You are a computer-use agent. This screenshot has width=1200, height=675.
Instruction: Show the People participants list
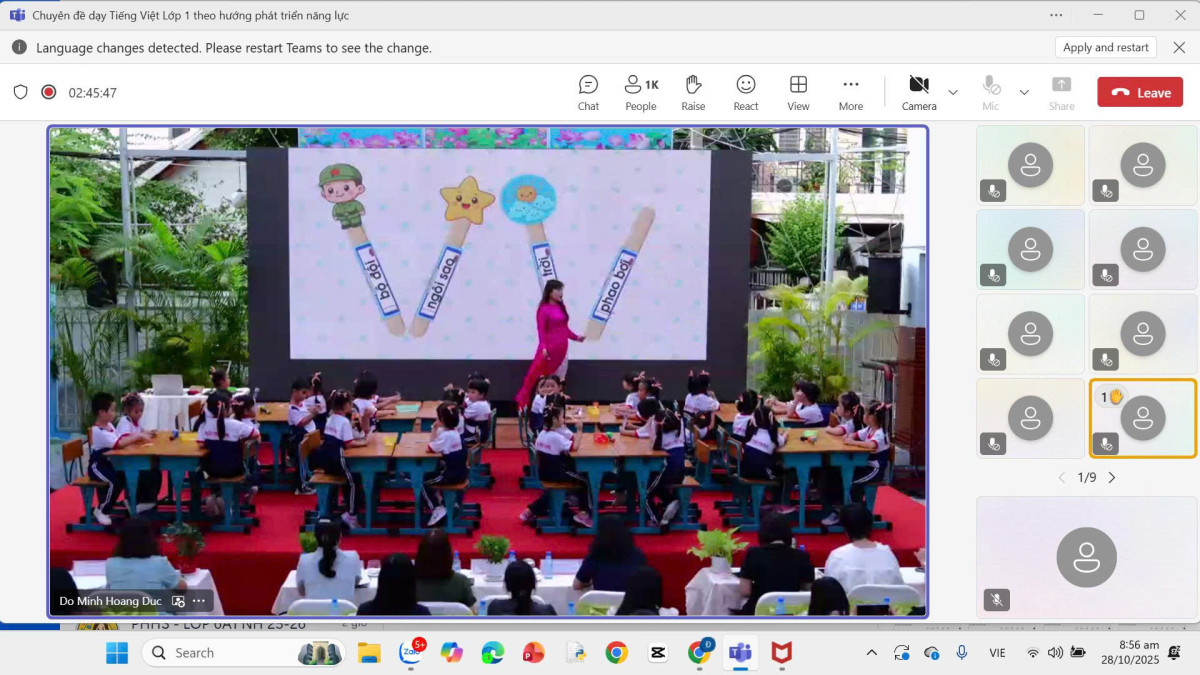click(x=641, y=92)
